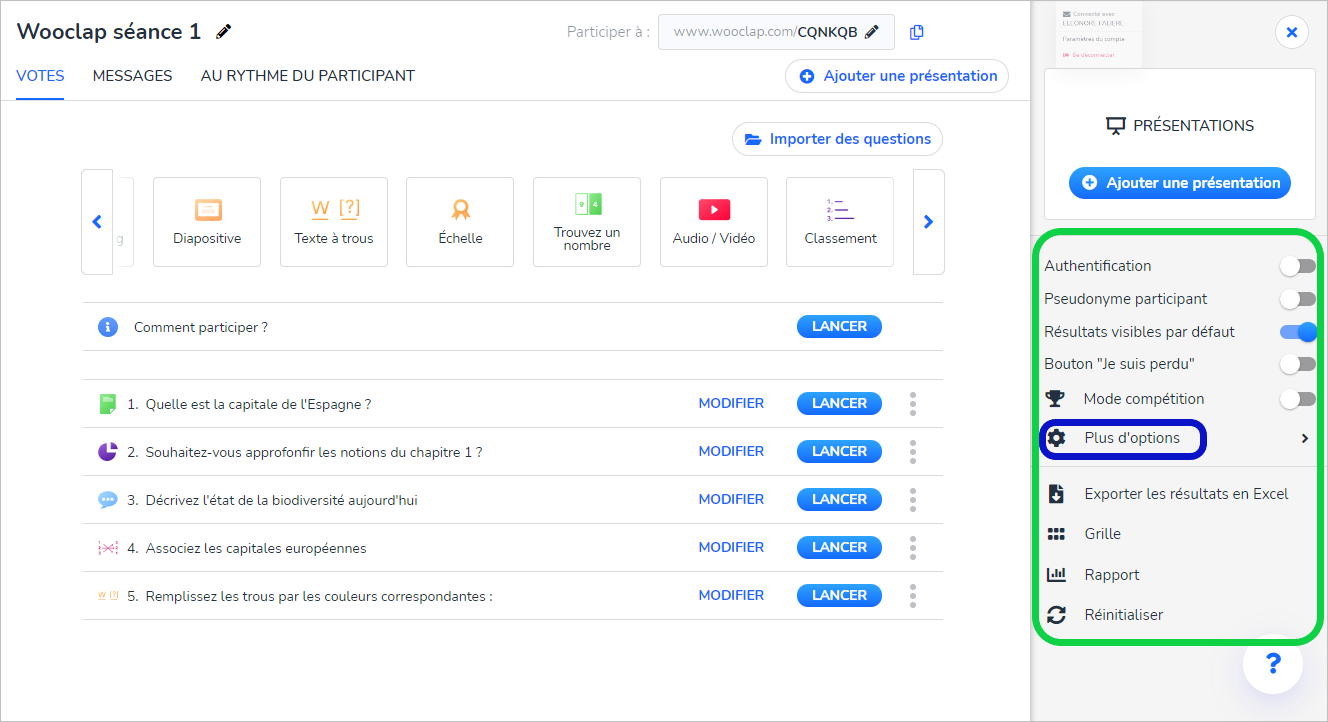
Task: Launch question 3 about biodiversité
Action: (839, 499)
